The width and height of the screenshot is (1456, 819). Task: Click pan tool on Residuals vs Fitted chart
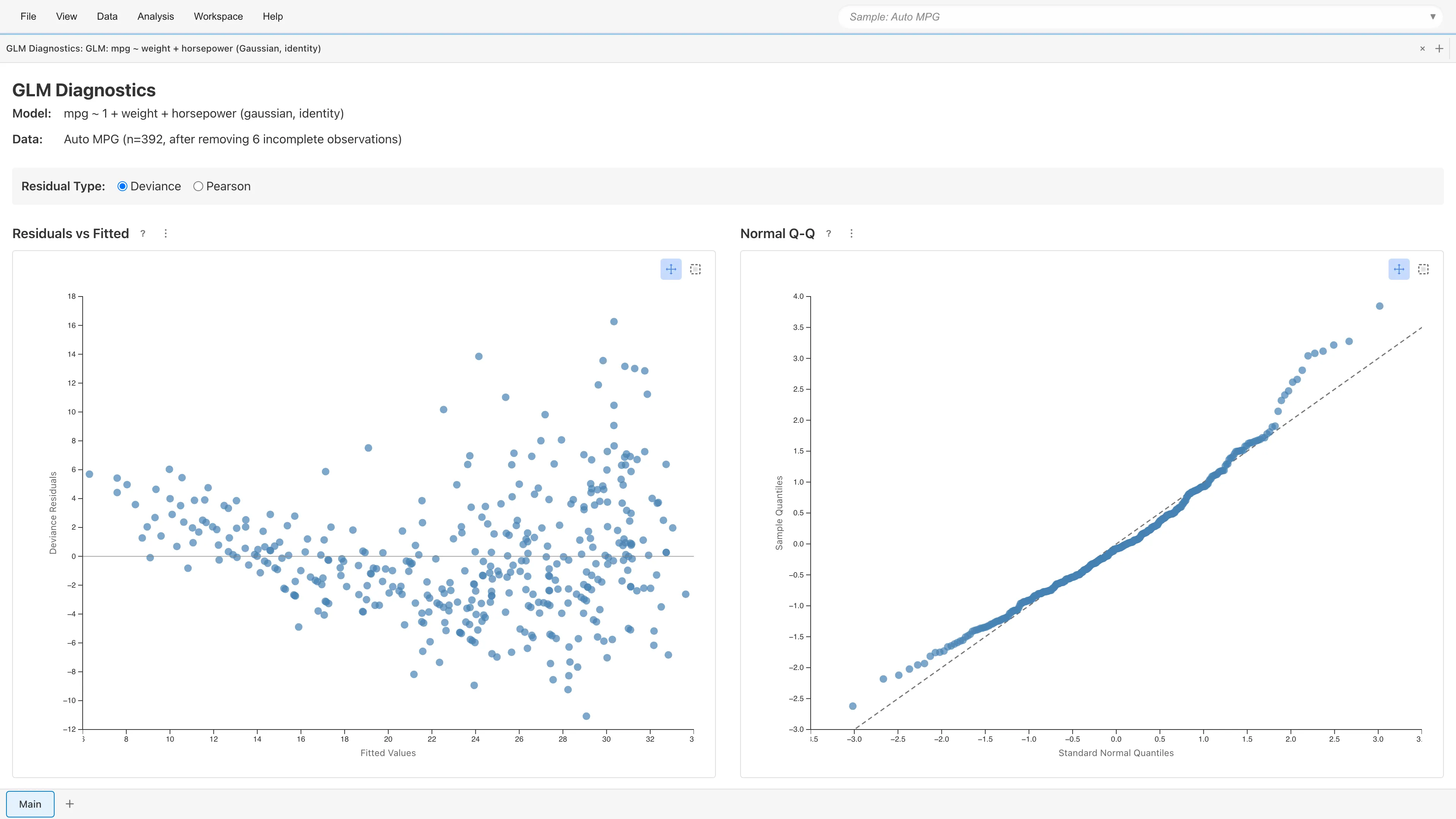671,269
